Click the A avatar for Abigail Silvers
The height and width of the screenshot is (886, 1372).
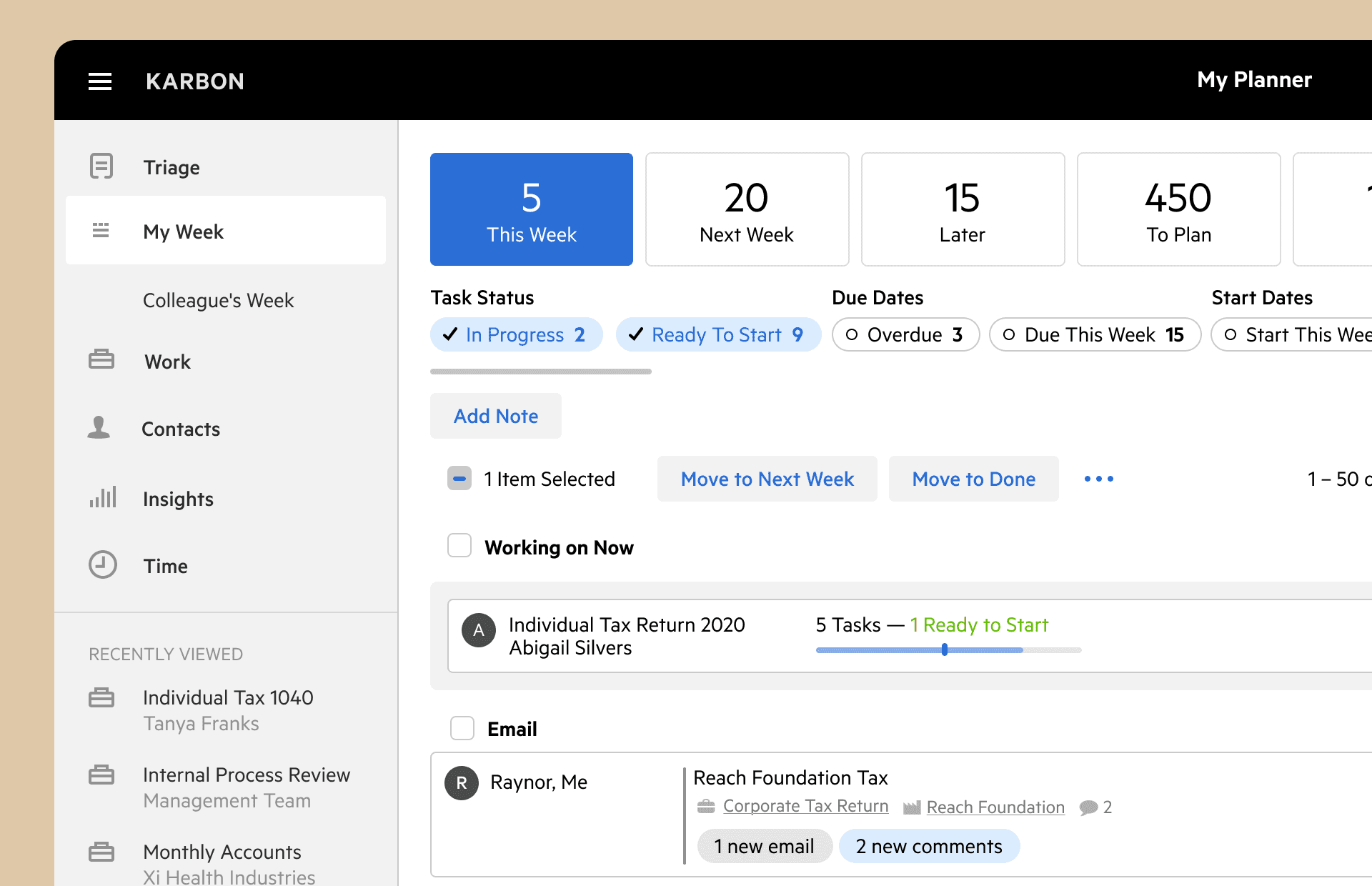pos(479,630)
